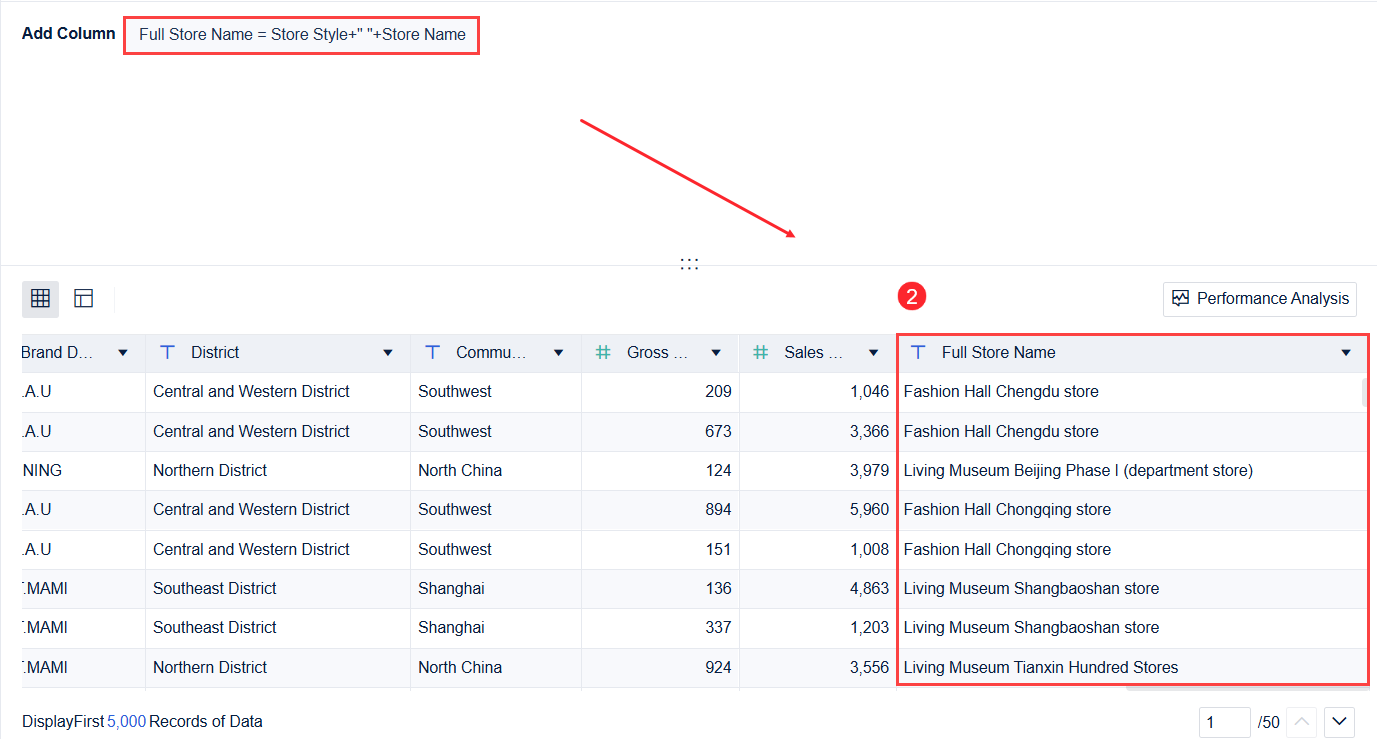Select the Gross value 924
The image size is (1377, 739).
click(x=718, y=667)
